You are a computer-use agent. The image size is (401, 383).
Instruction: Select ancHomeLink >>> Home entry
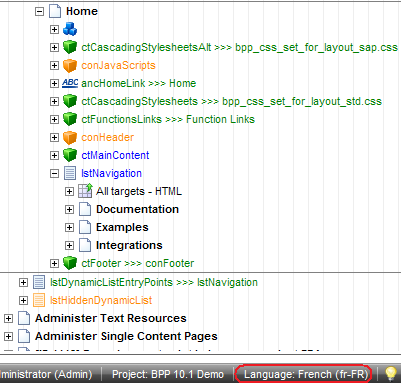point(139,83)
